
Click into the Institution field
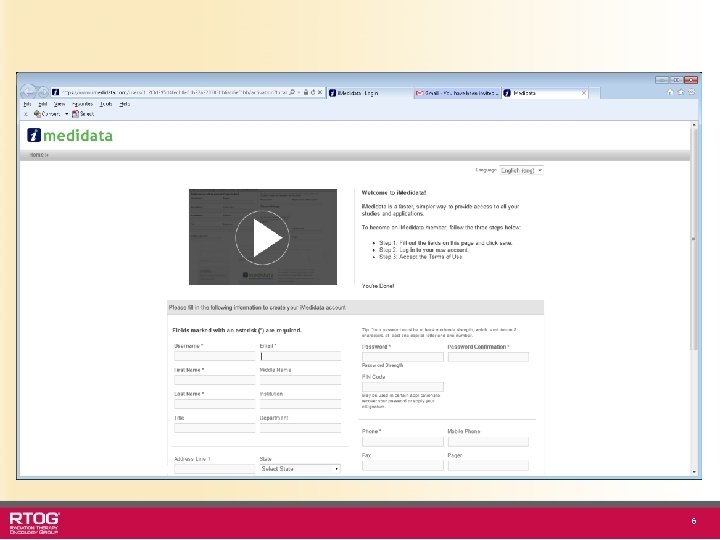300,404
